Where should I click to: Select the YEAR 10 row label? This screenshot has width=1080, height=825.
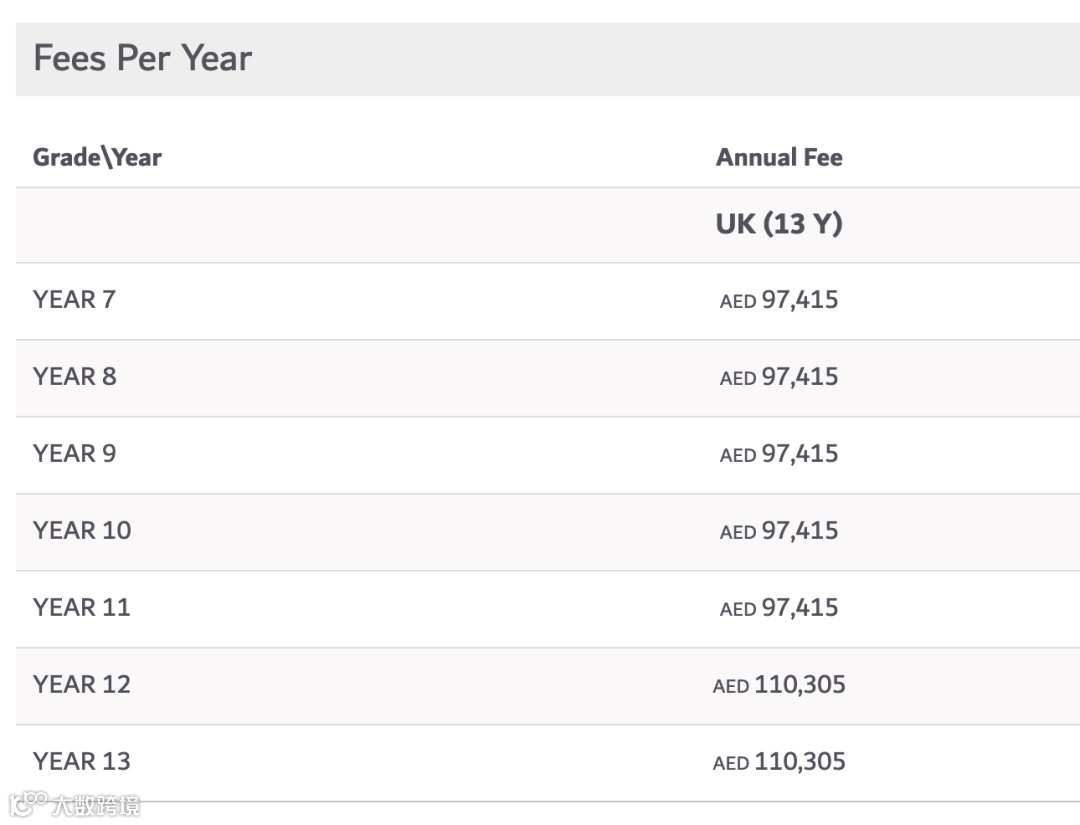click(82, 531)
